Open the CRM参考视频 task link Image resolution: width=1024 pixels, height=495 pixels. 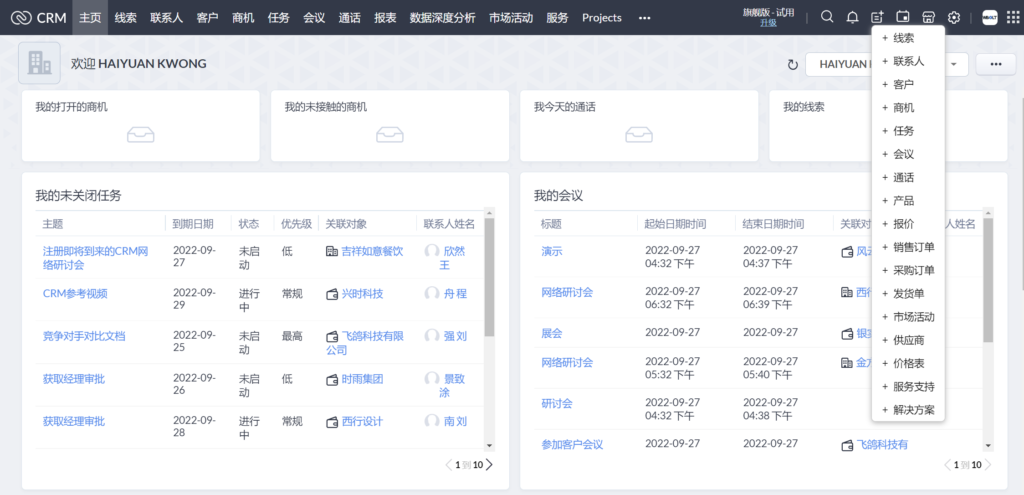coord(75,294)
